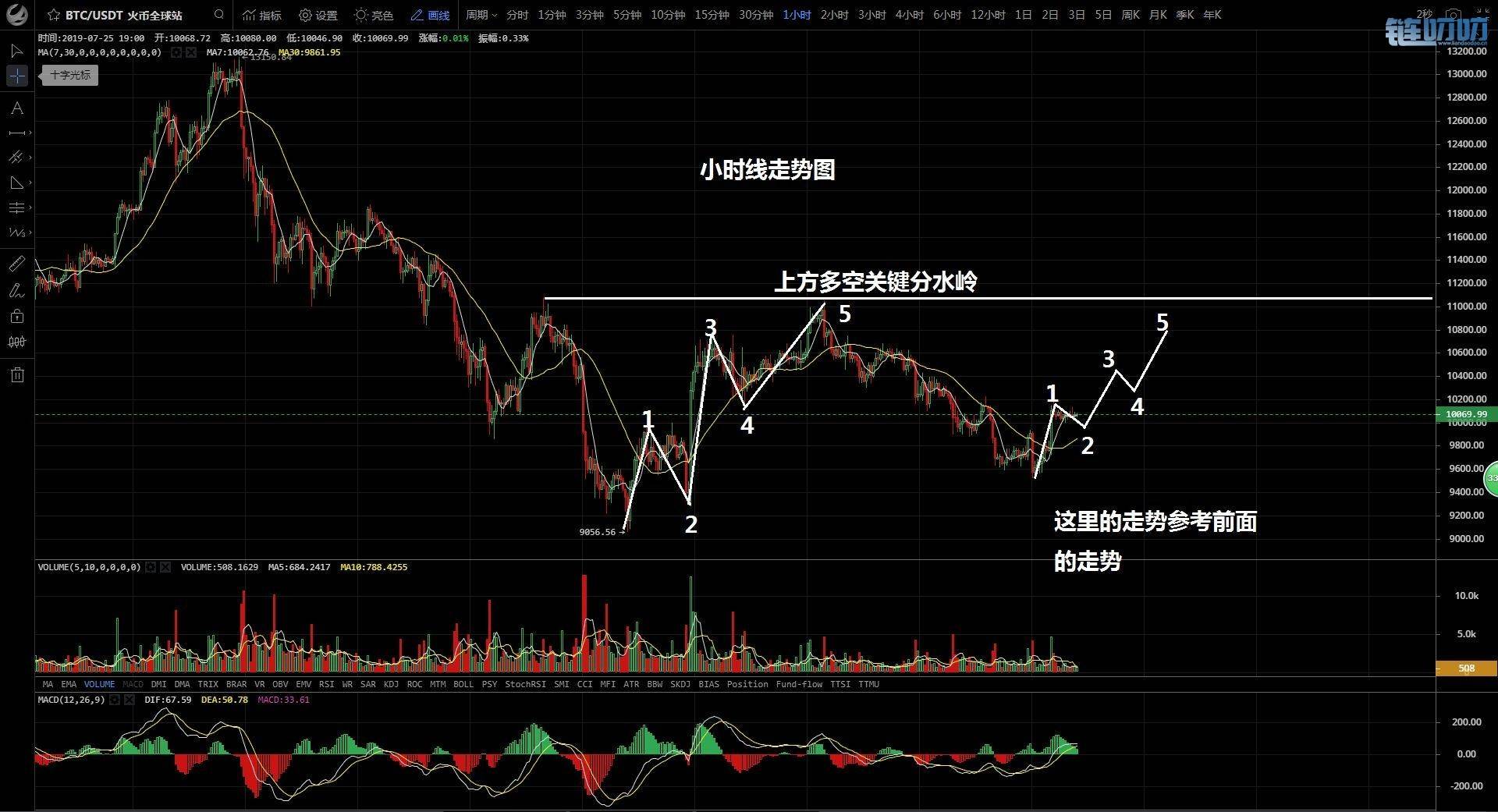Delete drawings with the trash icon

click(x=17, y=375)
